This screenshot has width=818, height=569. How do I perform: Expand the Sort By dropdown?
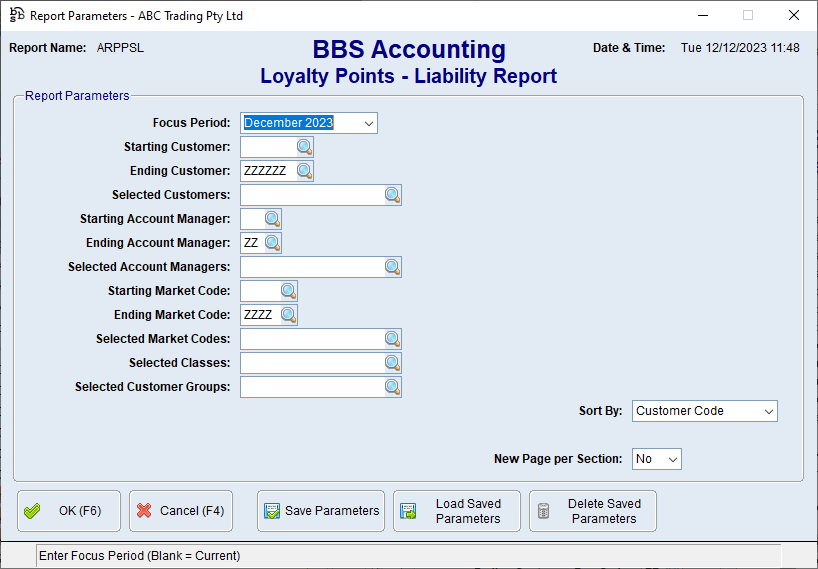(x=768, y=411)
